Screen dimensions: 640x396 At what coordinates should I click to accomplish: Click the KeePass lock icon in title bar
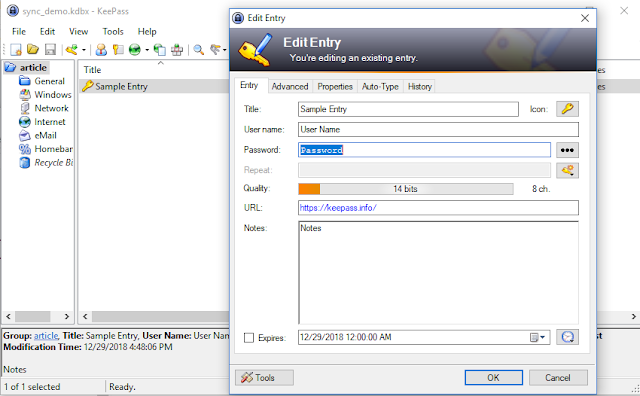13,11
